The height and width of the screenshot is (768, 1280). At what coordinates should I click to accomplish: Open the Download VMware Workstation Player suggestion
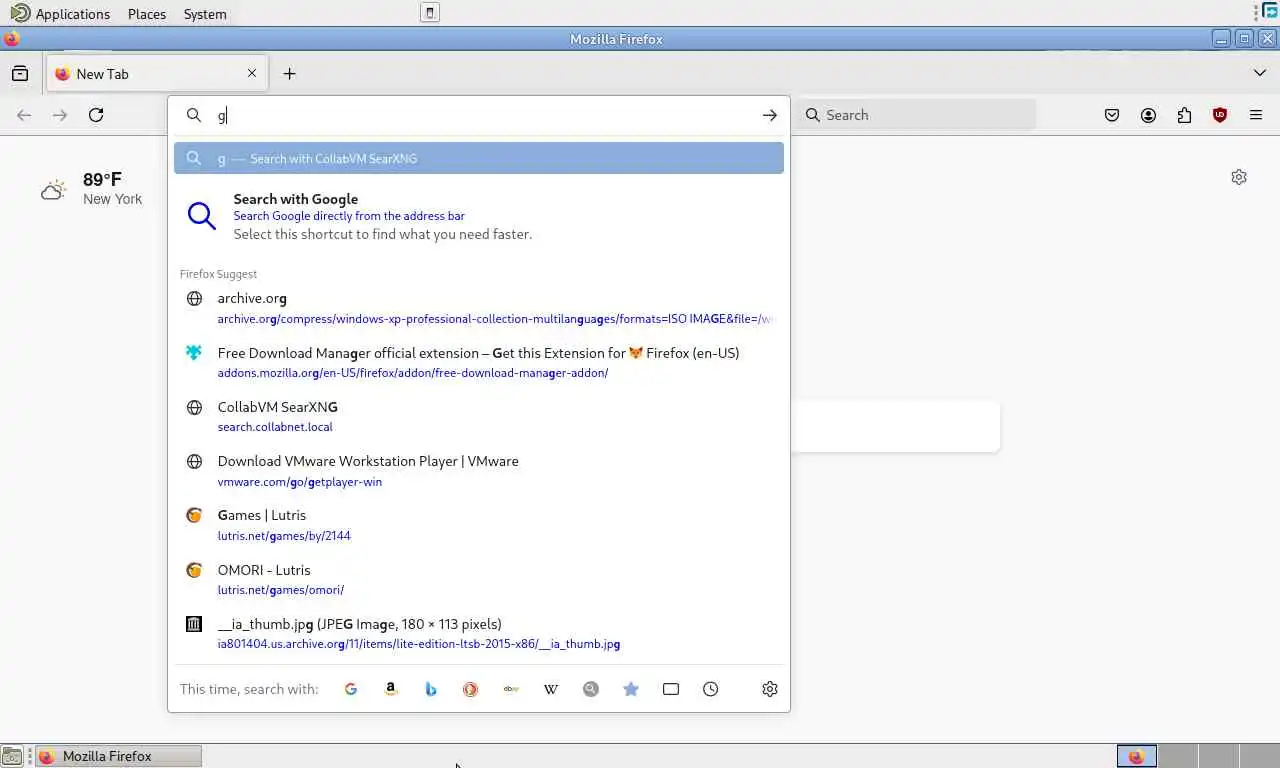[479, 471]
